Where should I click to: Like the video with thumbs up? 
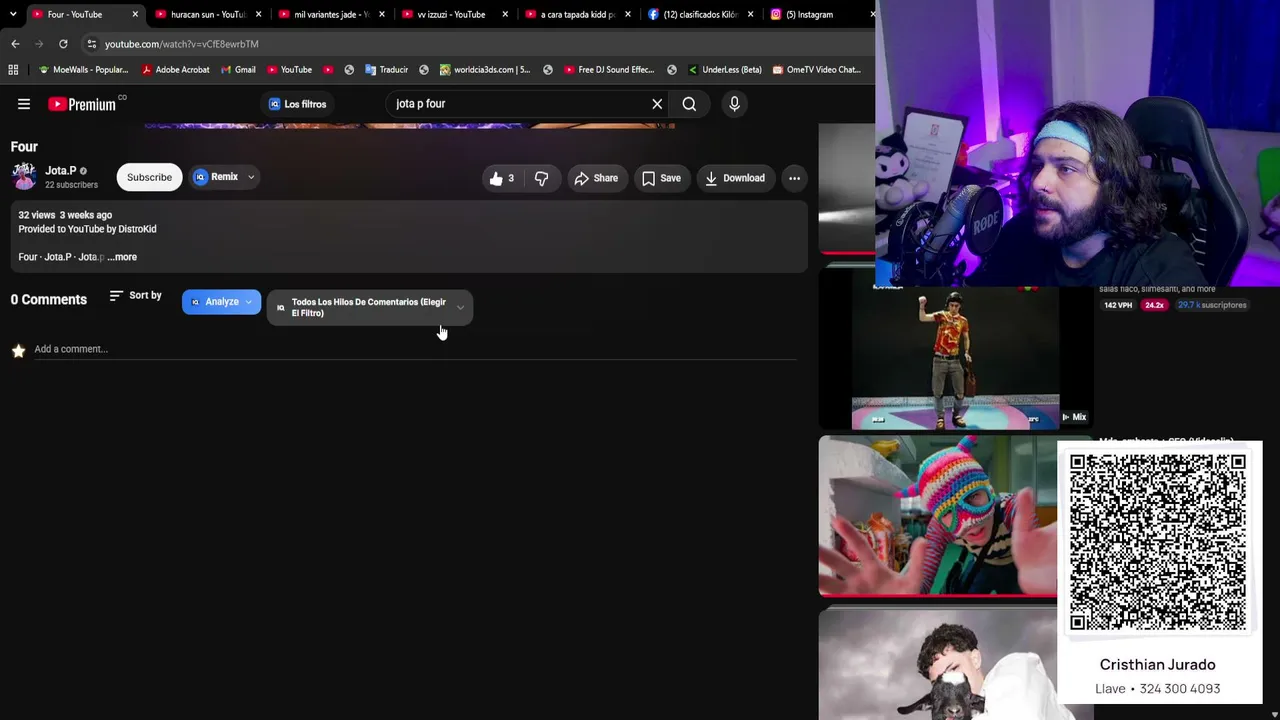coord(501,178)
